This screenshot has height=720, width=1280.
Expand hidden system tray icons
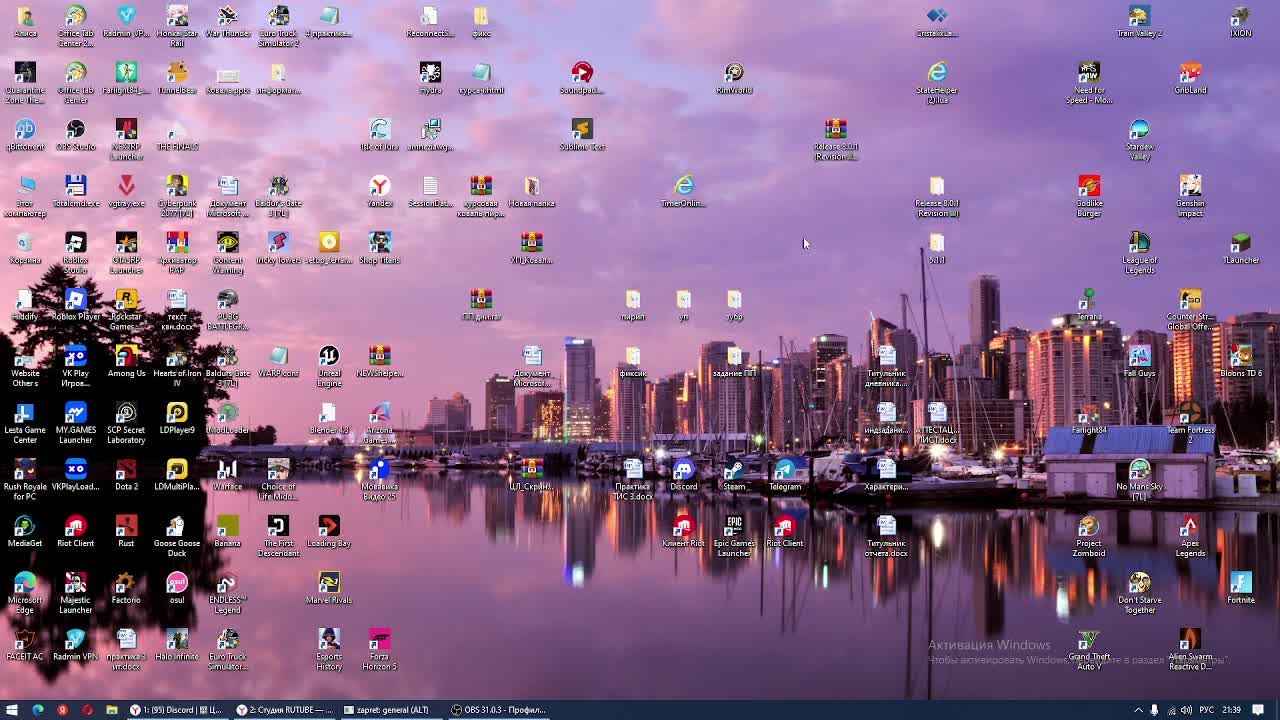pos(1138,710)
